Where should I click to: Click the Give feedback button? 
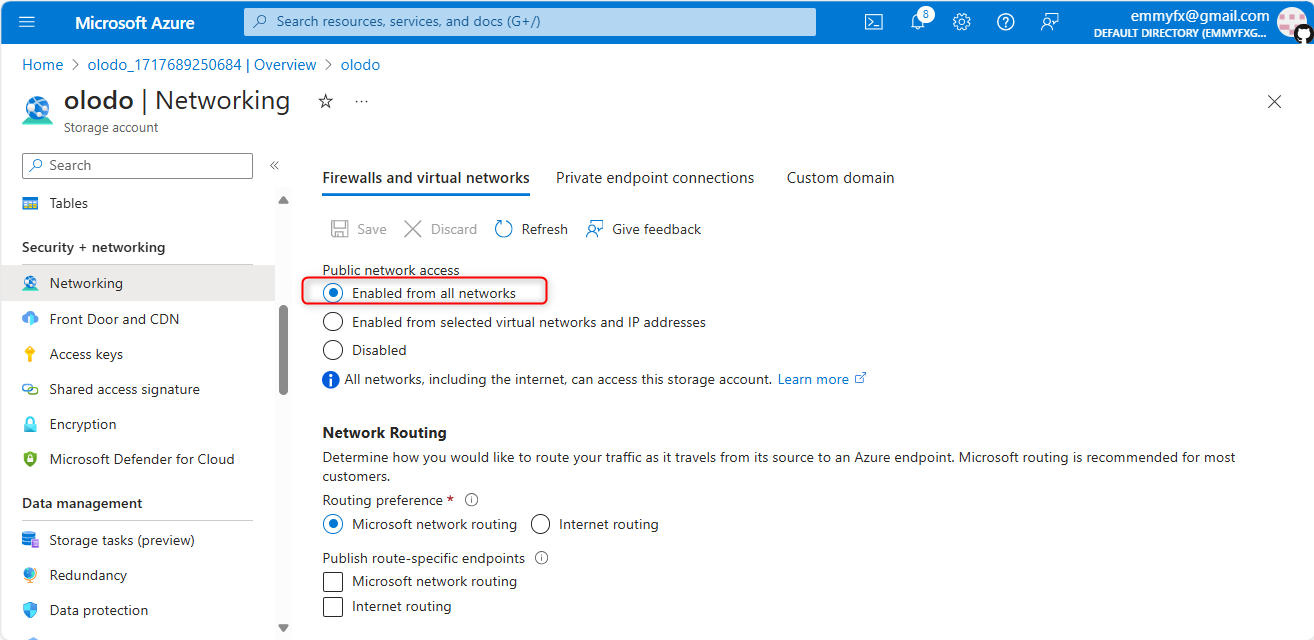pyautogui.click(x=643, y=229)
